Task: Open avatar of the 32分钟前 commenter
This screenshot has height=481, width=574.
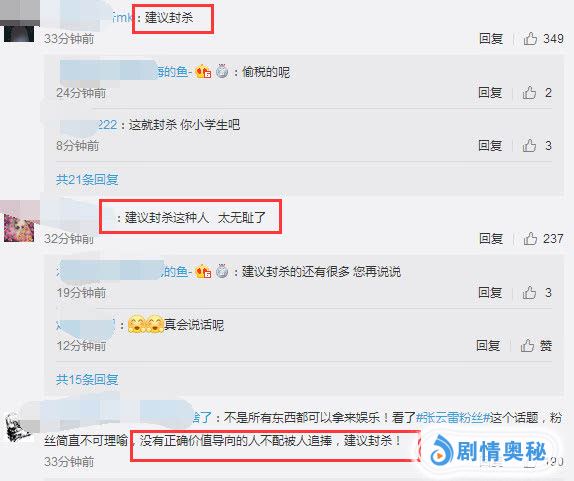Action: tap(19, 222)
